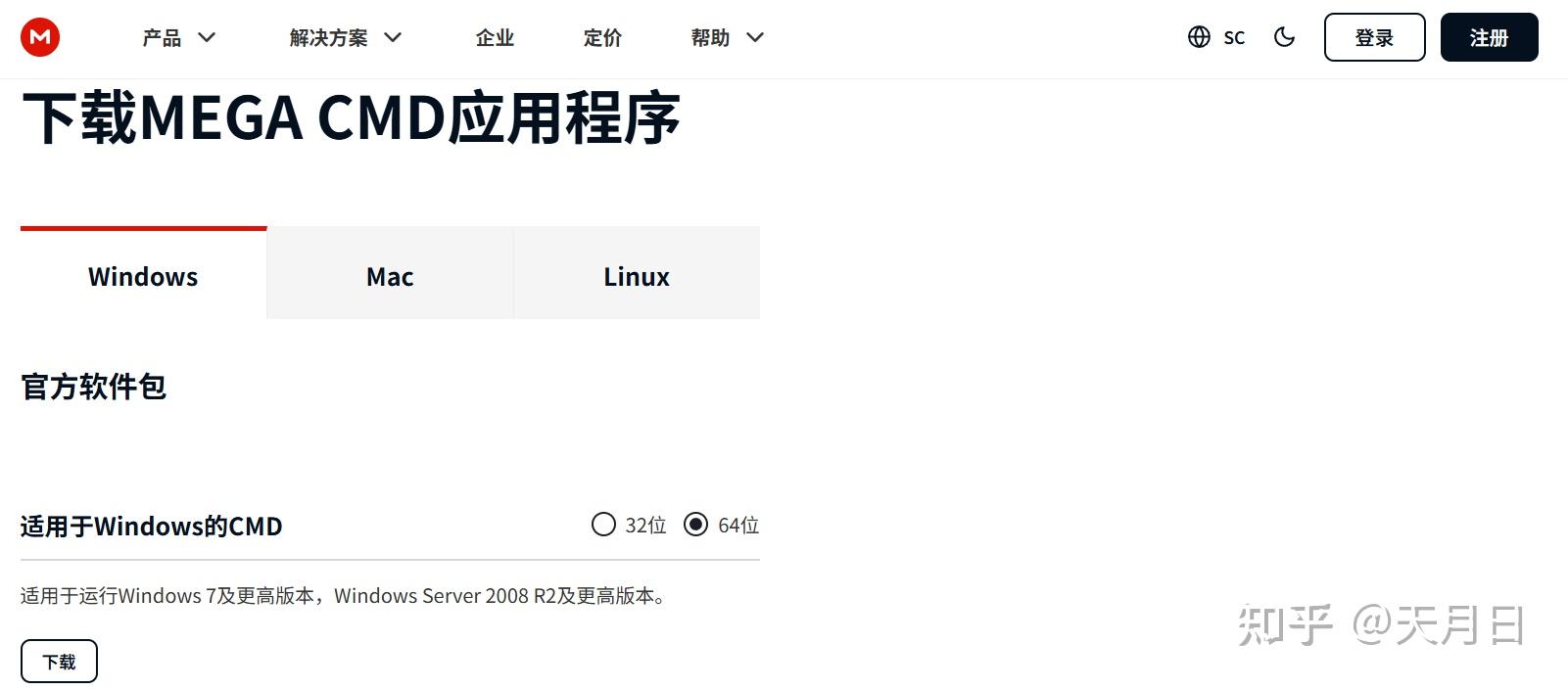Click the 下载MEGA CMD应用程序 heading
This screenshot has height=689, width=1568.
[351, 118]
